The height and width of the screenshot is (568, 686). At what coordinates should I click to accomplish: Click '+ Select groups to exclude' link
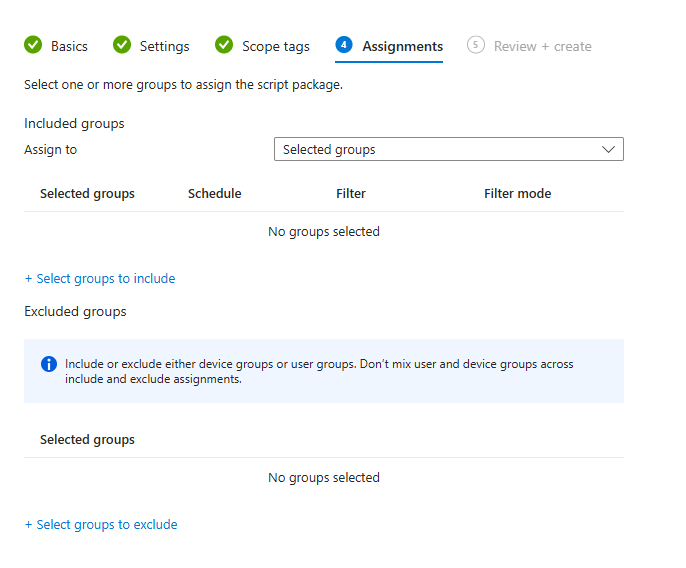pos(101,525)
